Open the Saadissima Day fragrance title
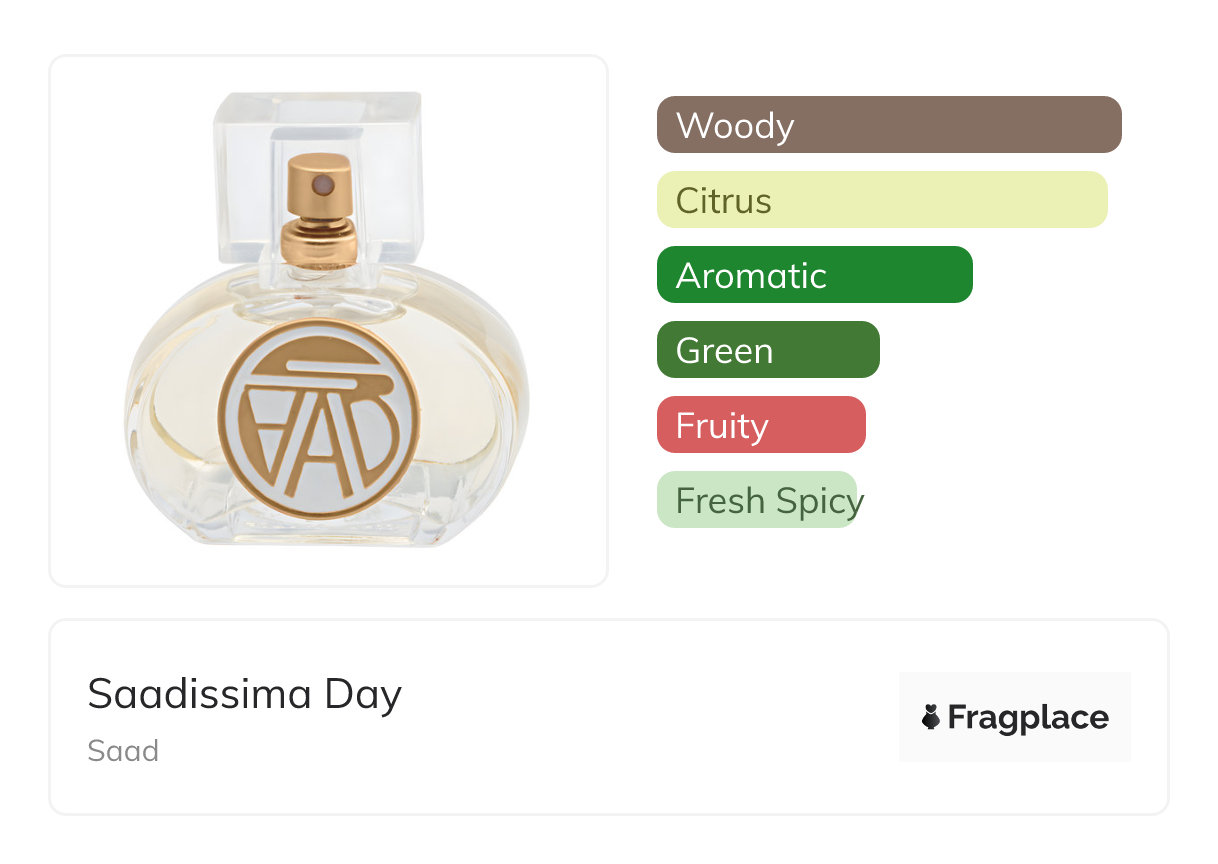 coord(245,694)
